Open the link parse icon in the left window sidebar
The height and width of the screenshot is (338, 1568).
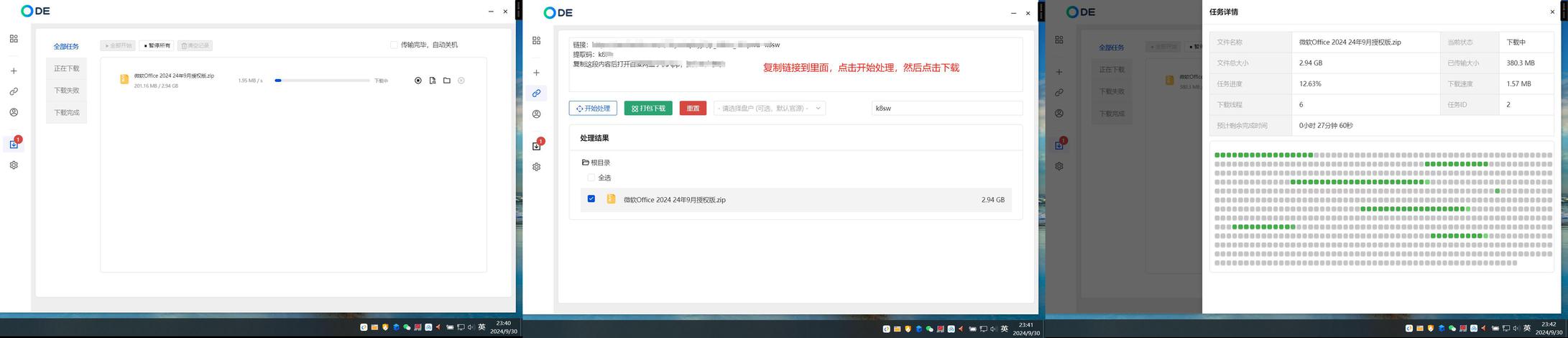tap(14, 91)
